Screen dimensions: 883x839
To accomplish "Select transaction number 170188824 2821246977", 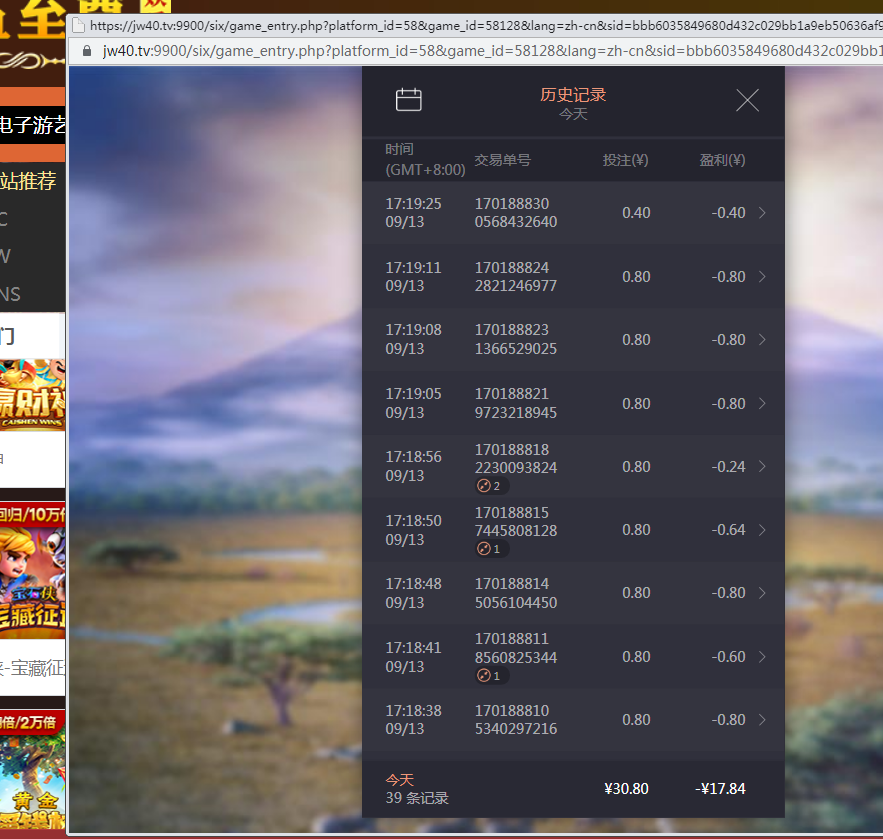I will pos(516,276).
